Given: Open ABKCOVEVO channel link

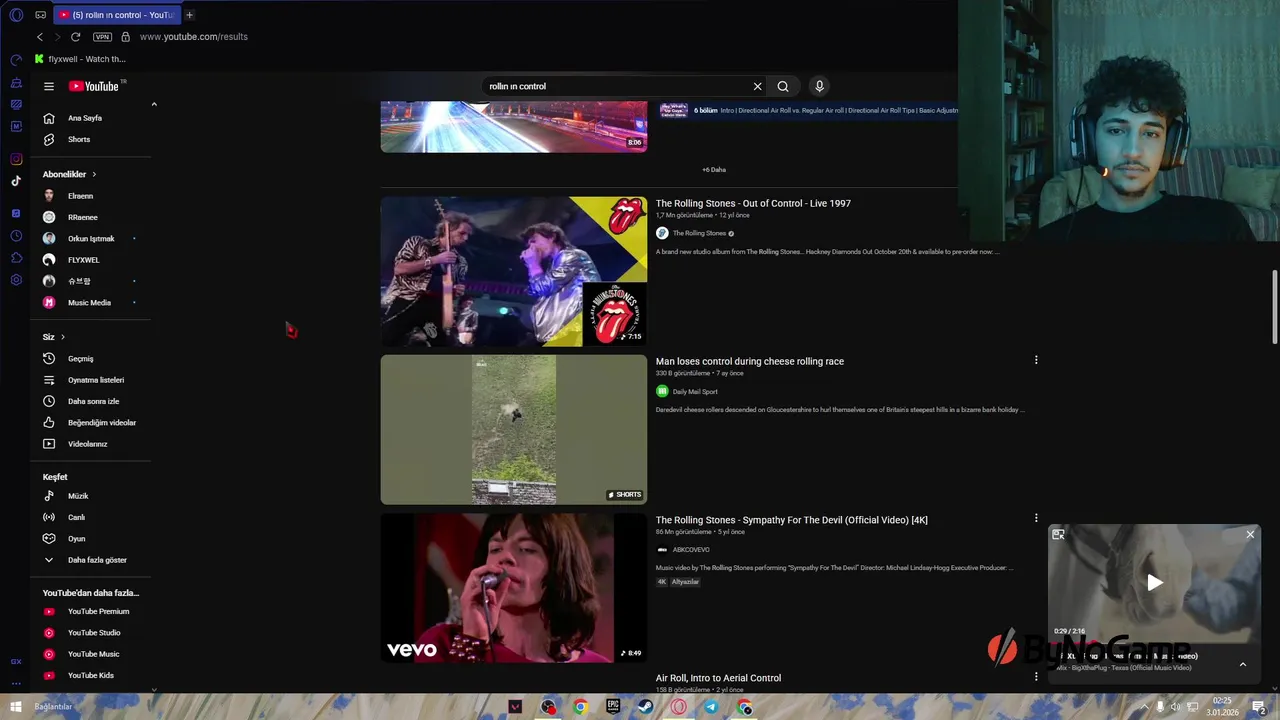Looking at the screenshot, I should [691, 550].
